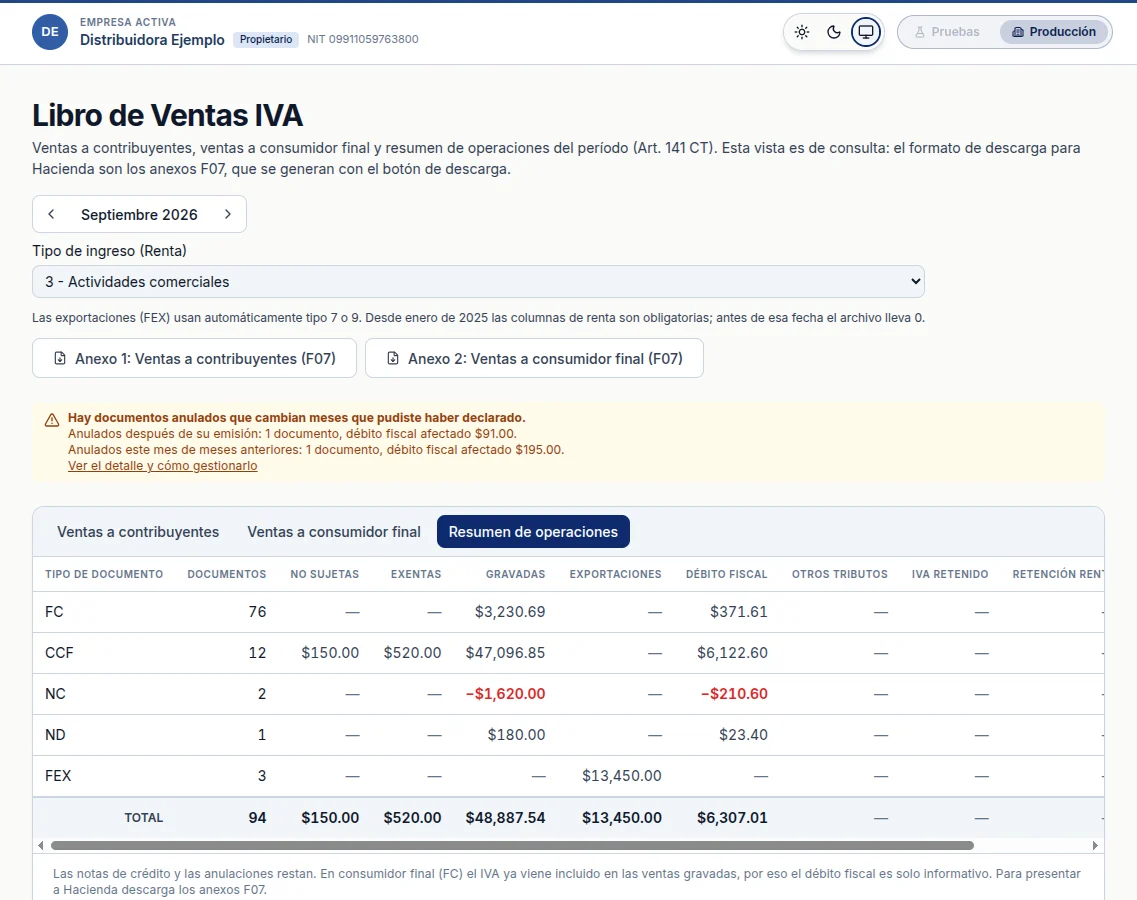Click FC débito fiscal $371.61
The height and width of the screenshot is (900, 1137).
(x=739, y=611)
